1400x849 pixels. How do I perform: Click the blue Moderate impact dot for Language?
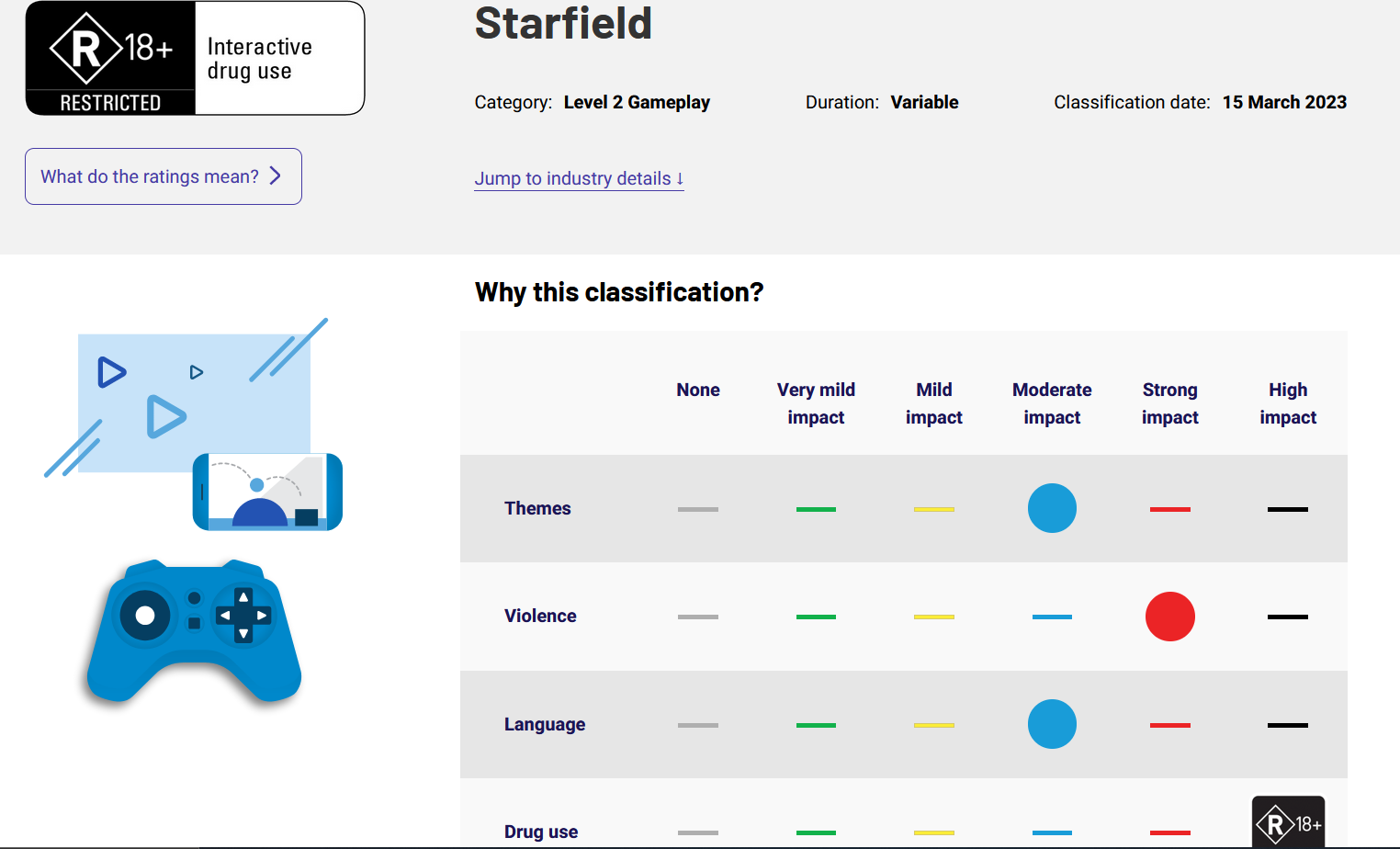coord(1052,724)
